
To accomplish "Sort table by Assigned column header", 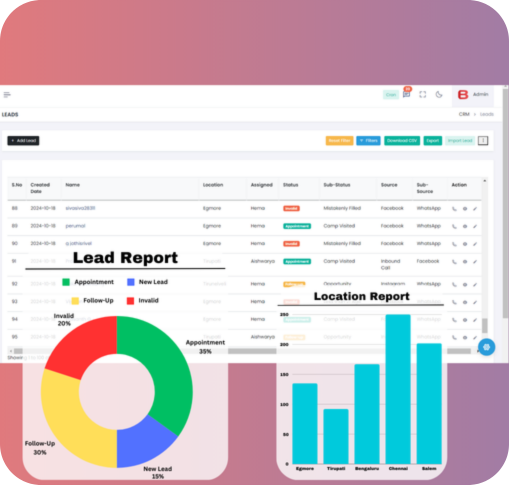I will [x=262, y=185].
